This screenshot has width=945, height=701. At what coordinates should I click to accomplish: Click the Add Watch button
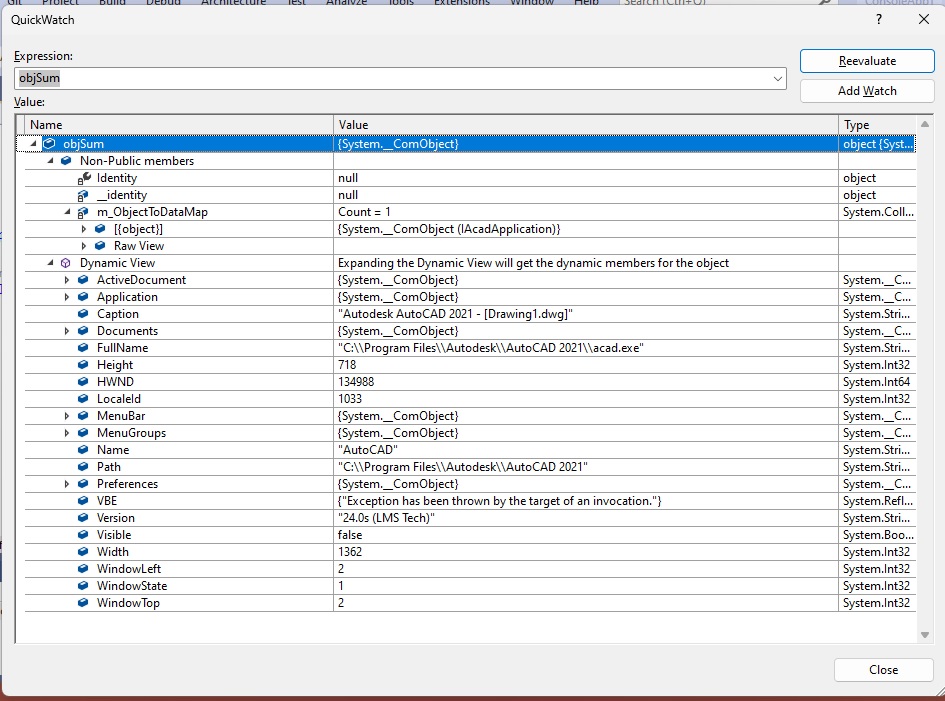(x=866, y=90)
